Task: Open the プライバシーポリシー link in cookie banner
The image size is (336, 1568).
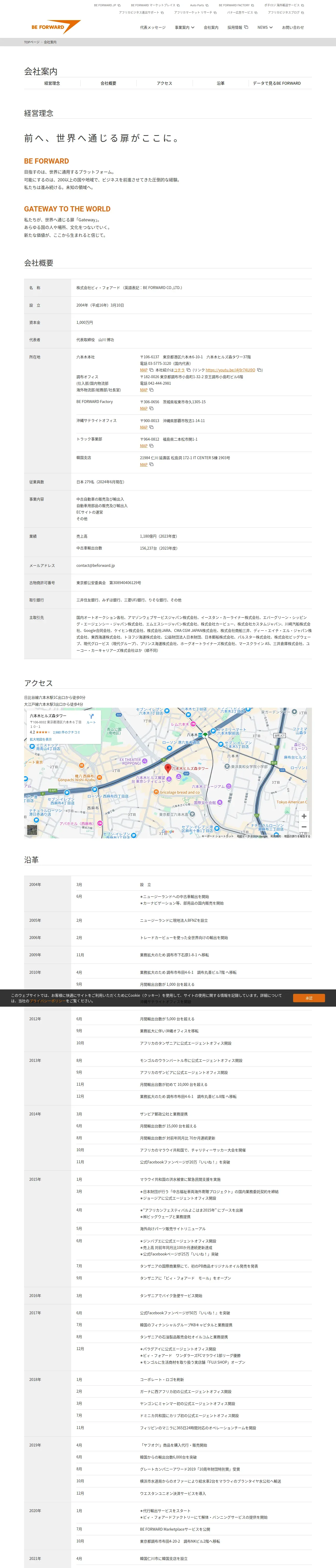Action: [x=48, y=1001]
